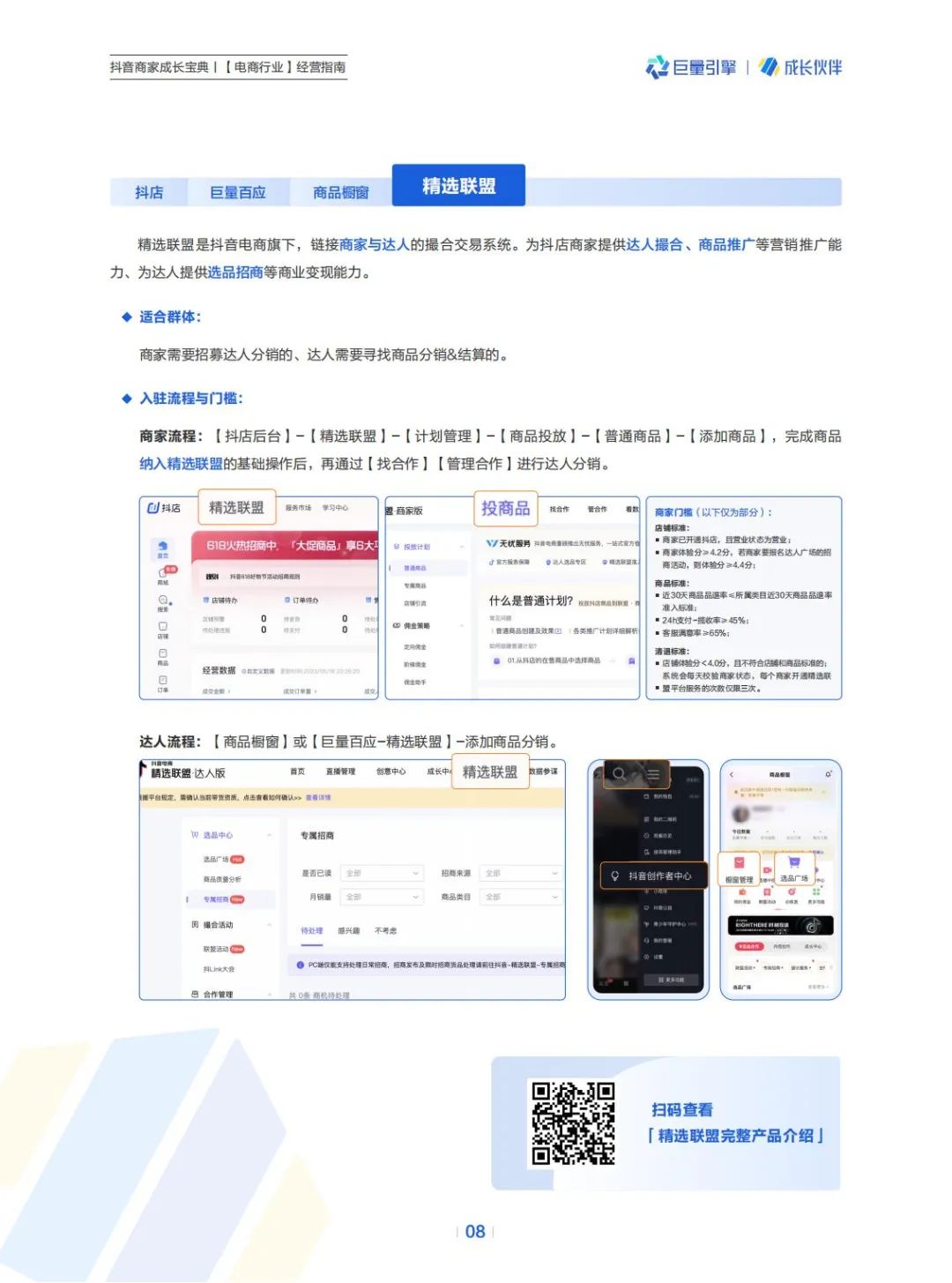Select the 待处理 tab

[312, 931]
